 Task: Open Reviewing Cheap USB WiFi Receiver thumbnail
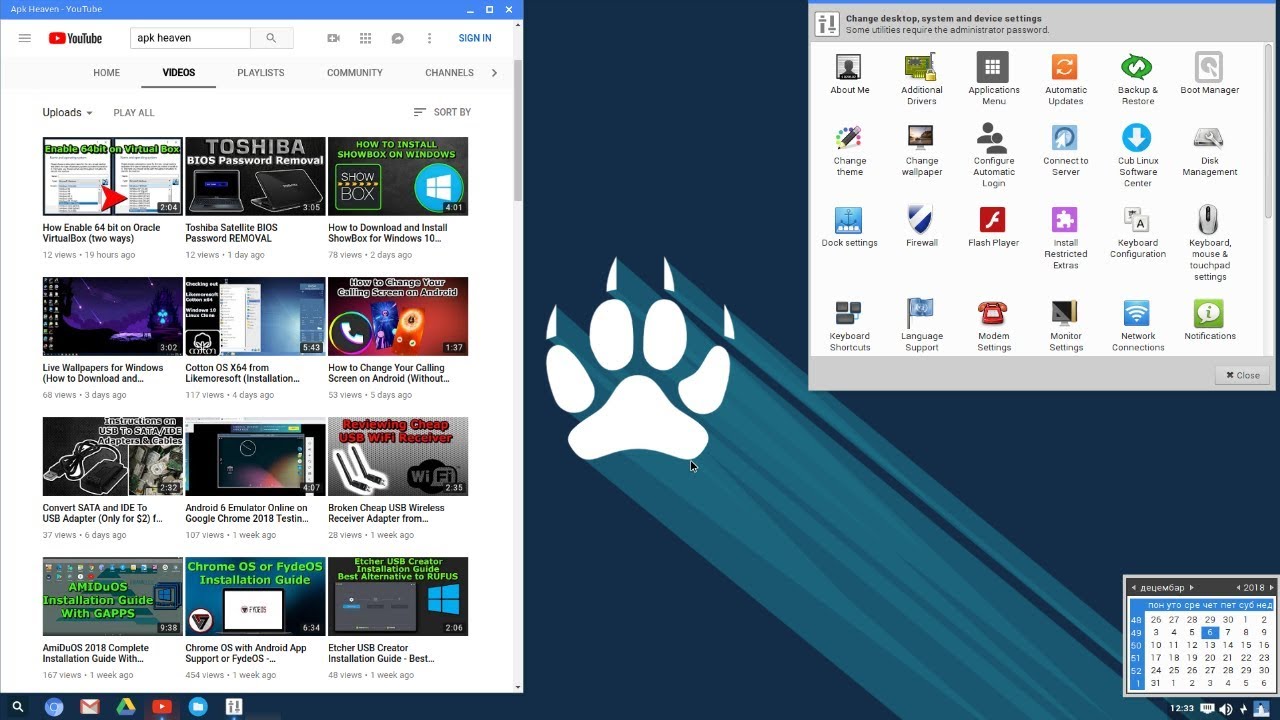tap(398, 456)
